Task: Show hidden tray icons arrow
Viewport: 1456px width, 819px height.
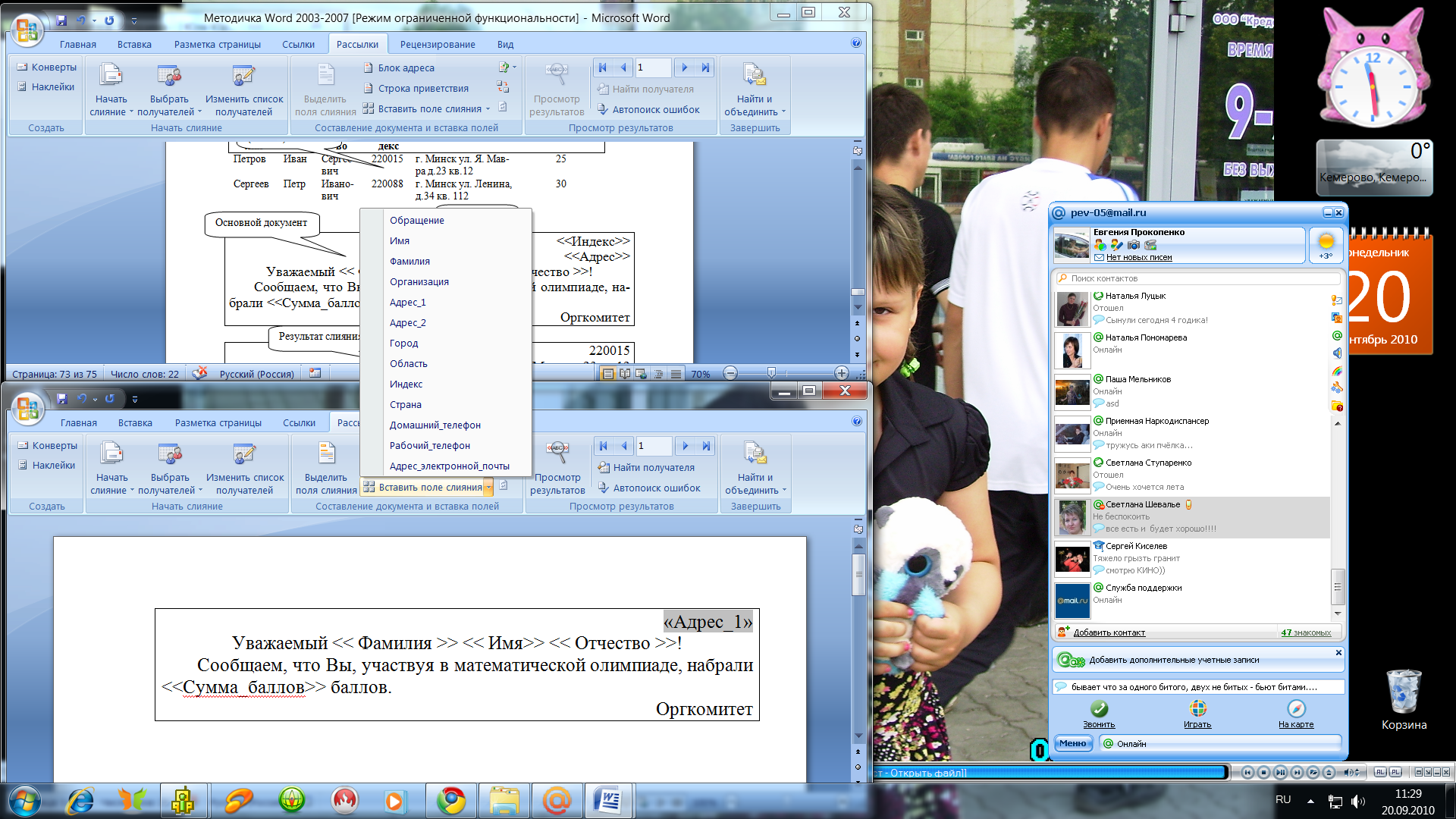Action: 1310,801
